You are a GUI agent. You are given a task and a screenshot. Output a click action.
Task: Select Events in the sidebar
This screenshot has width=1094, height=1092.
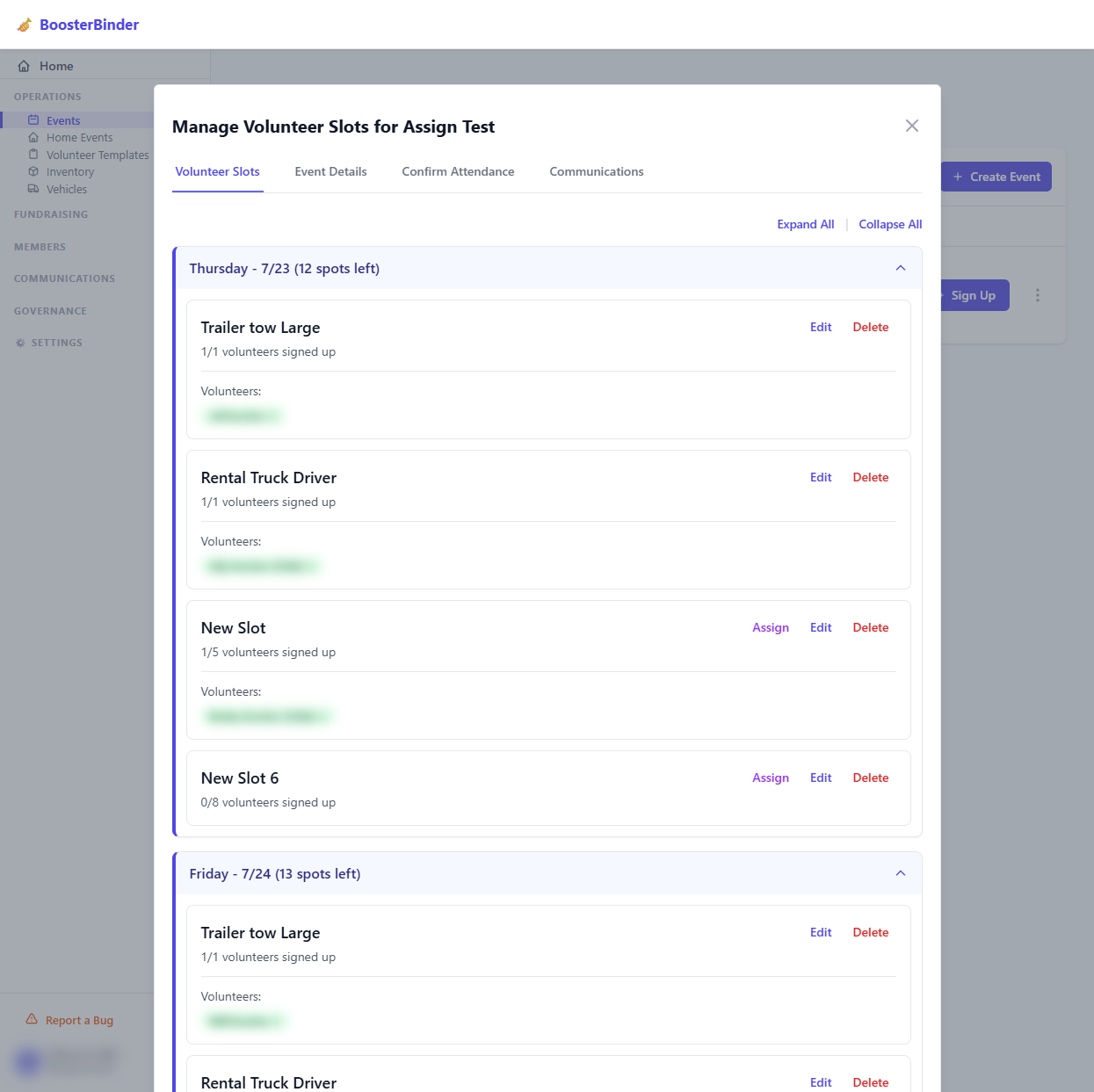click(x=63, y=120)
